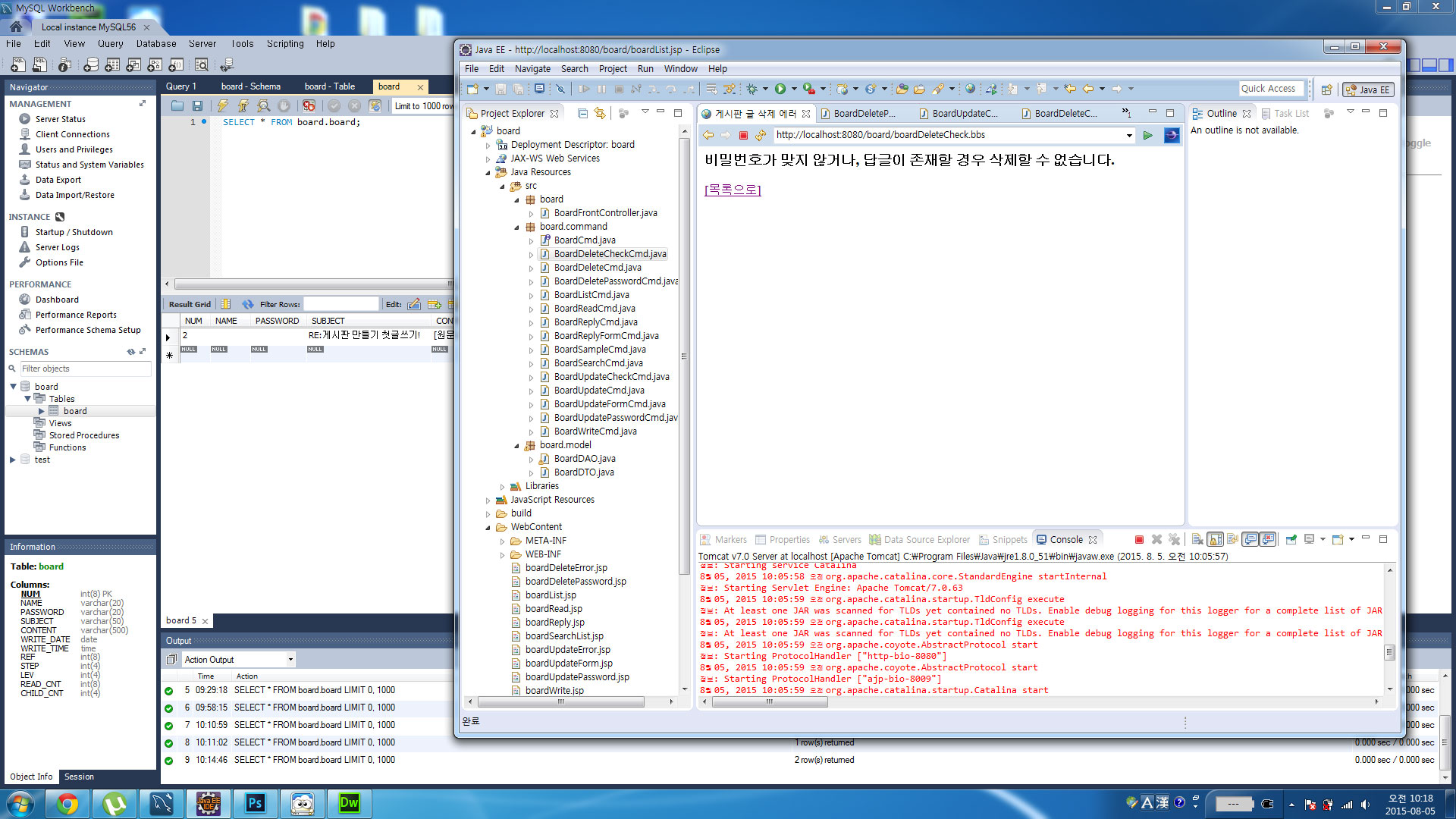Viewport: 1456px width, 819px height.
Task: Toggle autocommit mode icon in Workbench
Action: point(375,106)
